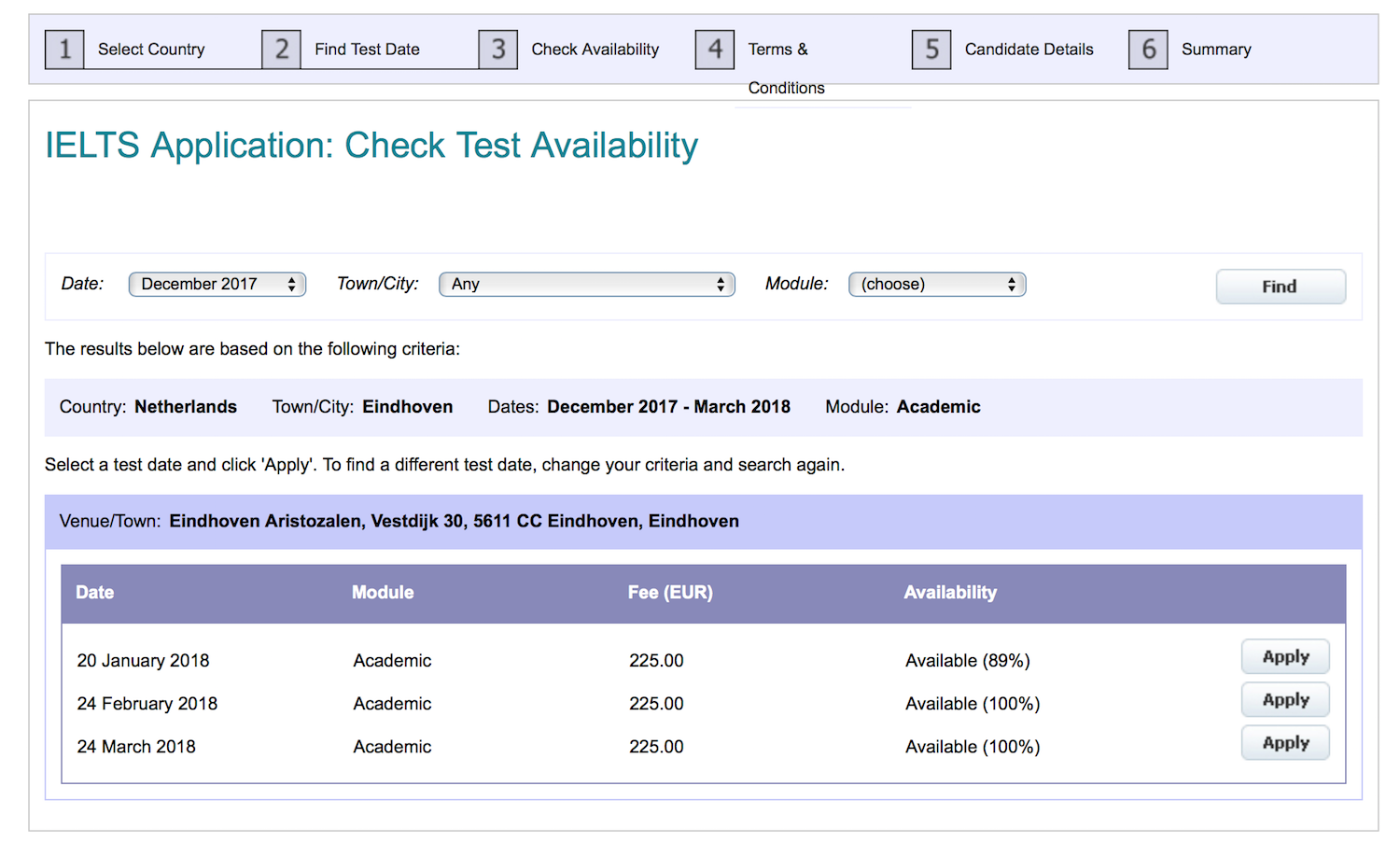Apply for the 20 January 2018 test
Image resolution: width=1400 pixels, height=842 pixels.
(x=1285, y=656)
